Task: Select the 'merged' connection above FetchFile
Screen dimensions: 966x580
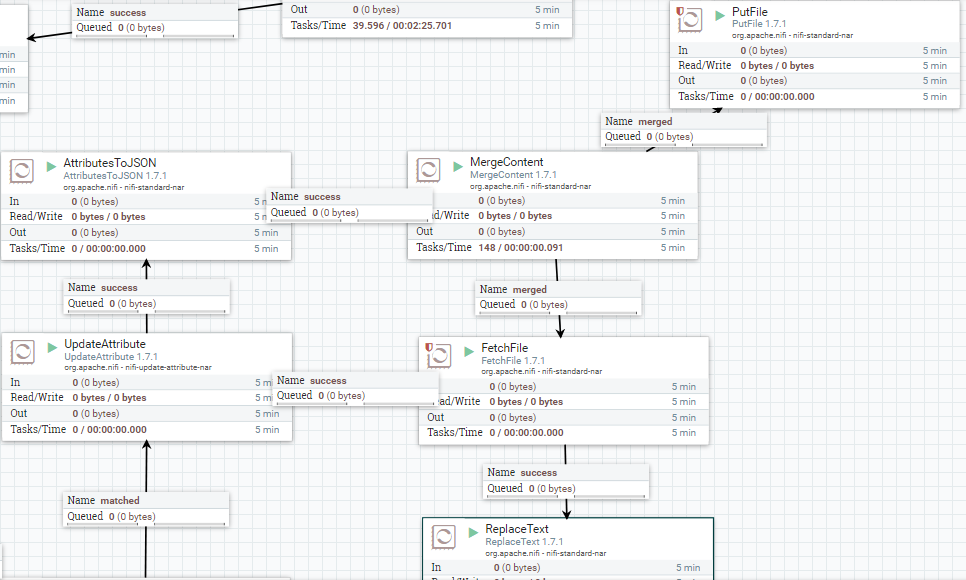Action: (x=557, y=296)
